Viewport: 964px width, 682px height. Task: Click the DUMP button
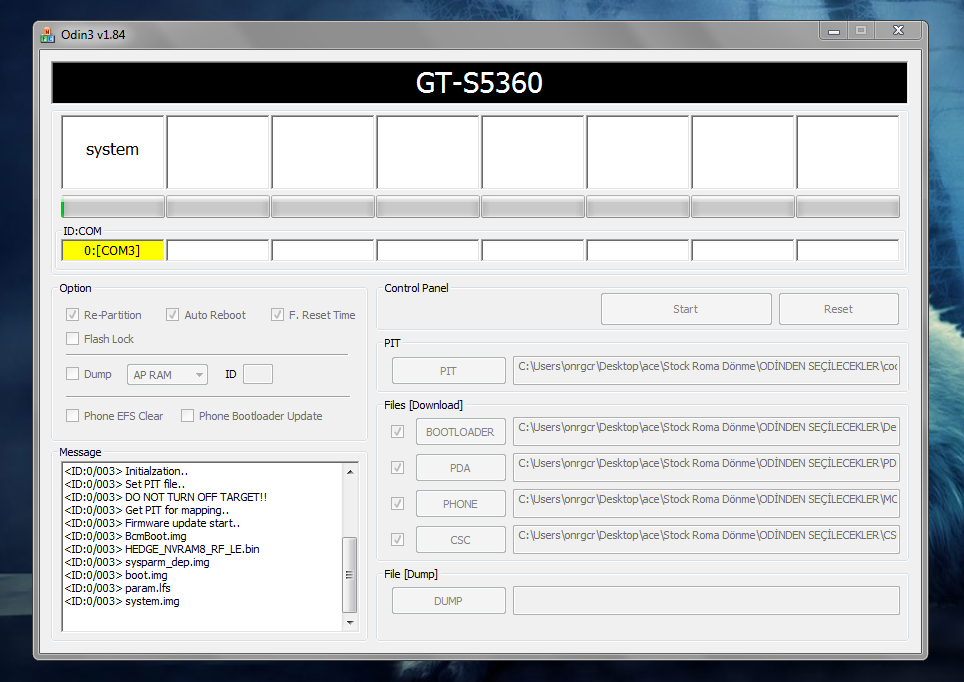coord(449,601)
